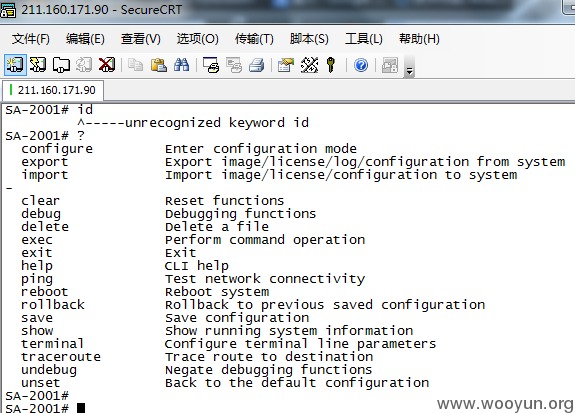The height and width of the screenshot is (413, 575).
Task: Click the Reconnect toolbar icon
Action: 84,65
